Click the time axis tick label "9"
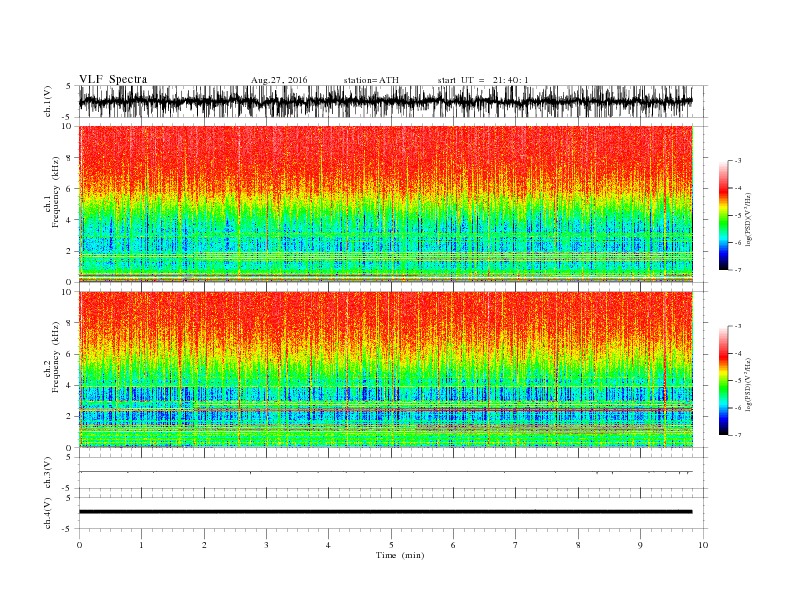The height and width of the screenshot is (612, 792). (640, 545)
